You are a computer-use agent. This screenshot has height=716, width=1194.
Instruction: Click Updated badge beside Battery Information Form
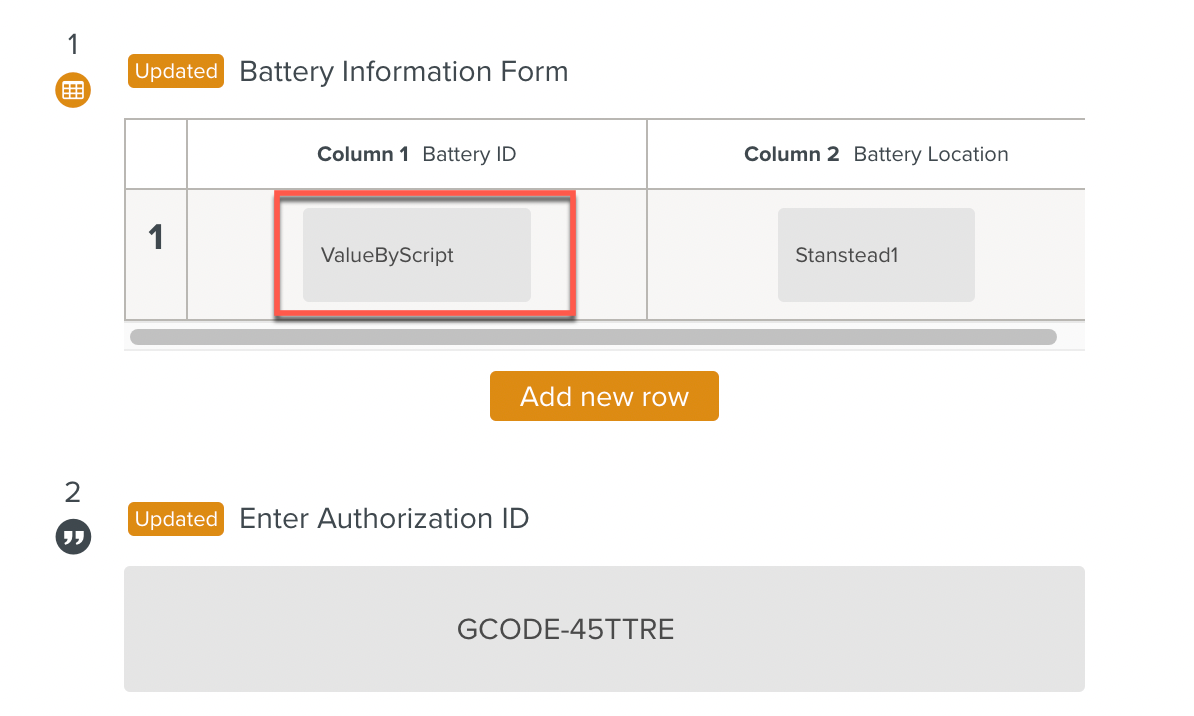(176, 72)
